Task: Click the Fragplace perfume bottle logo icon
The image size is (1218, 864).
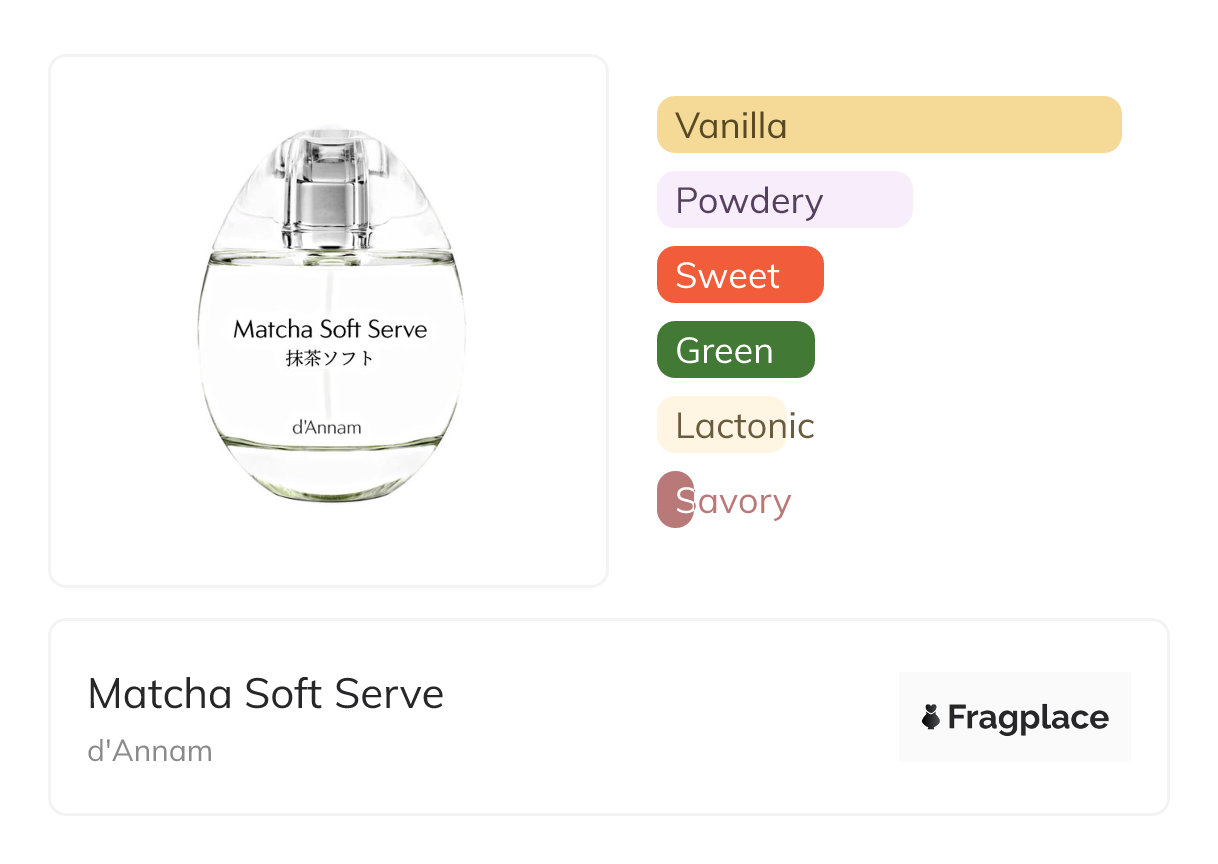Action: pyautogui.click(x=931, y=717)
